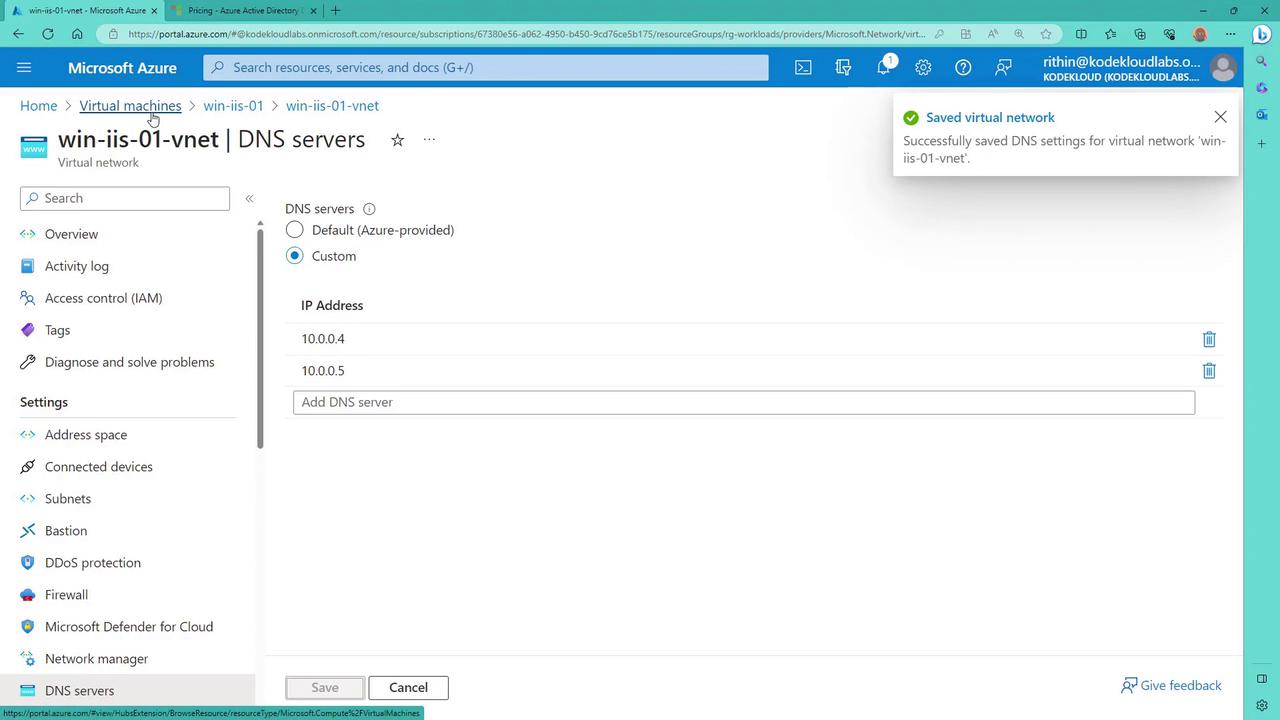Dismiss the Saved virtual network notification
The width and height of the screenshot is (1280, 720).
pos(1220,117)
